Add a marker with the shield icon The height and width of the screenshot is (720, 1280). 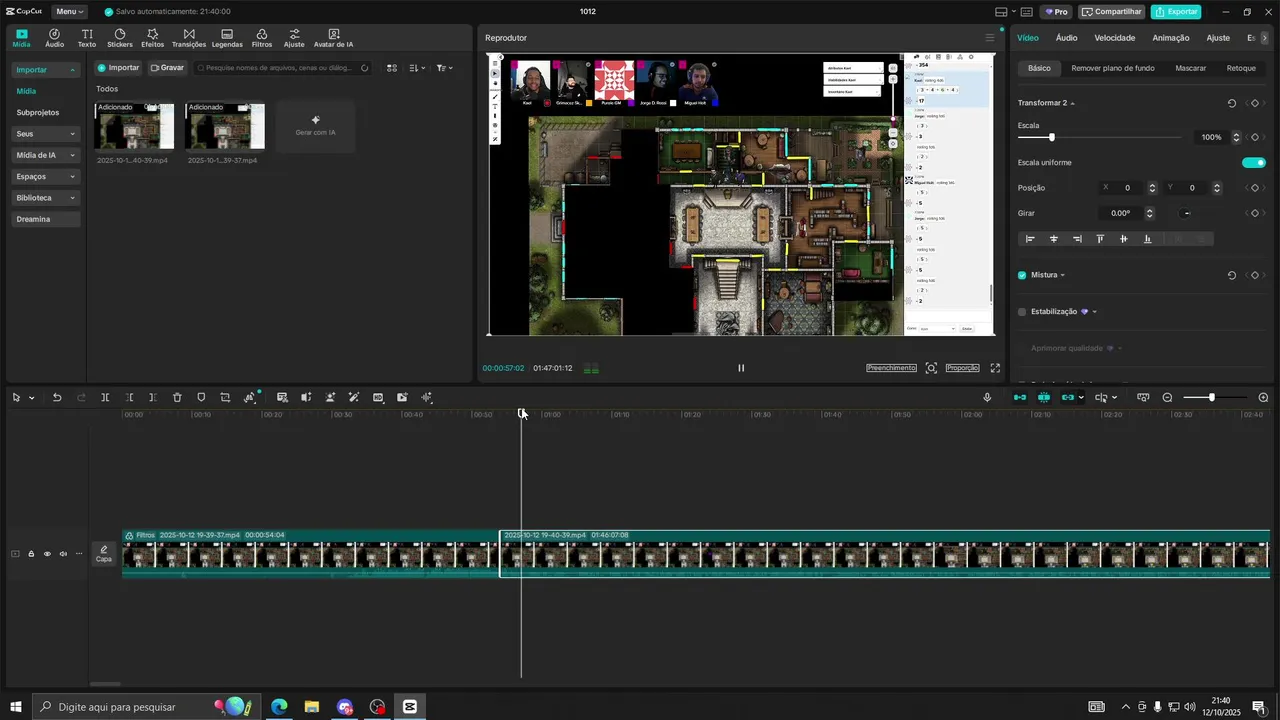[x=201, y=397]
